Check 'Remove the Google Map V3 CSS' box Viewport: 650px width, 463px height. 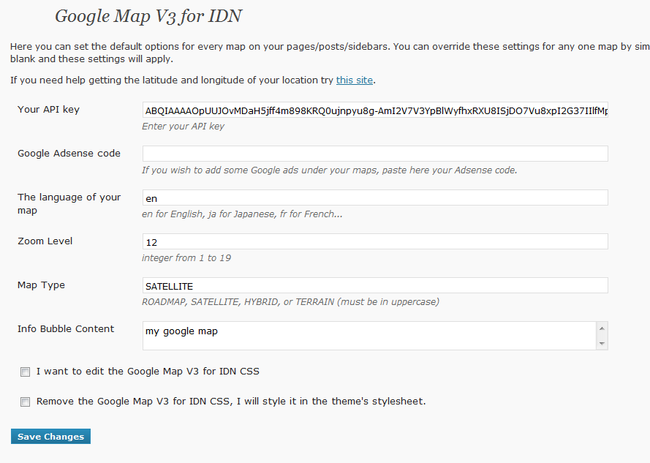pyautogui.click(x=25, y=402)
